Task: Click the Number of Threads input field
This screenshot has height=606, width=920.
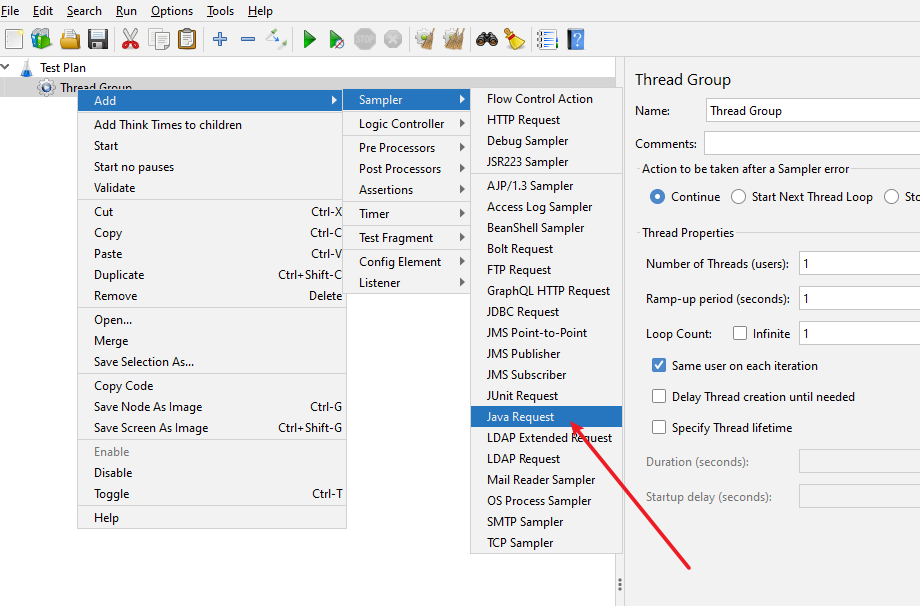Action: pos(858,265)
